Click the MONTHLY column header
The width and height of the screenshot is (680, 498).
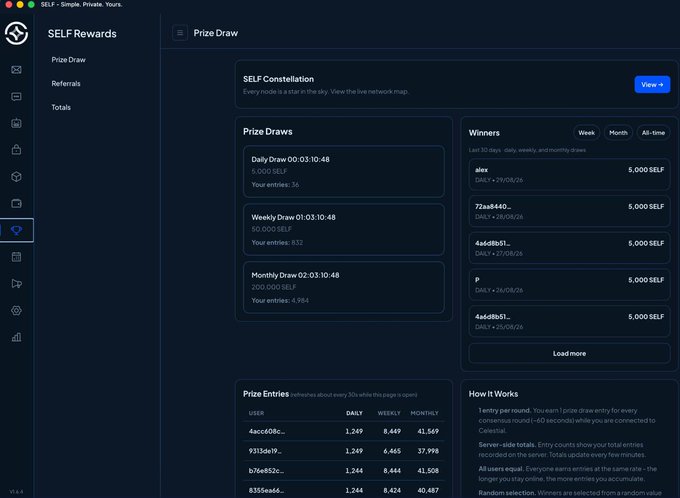point(425,413)
